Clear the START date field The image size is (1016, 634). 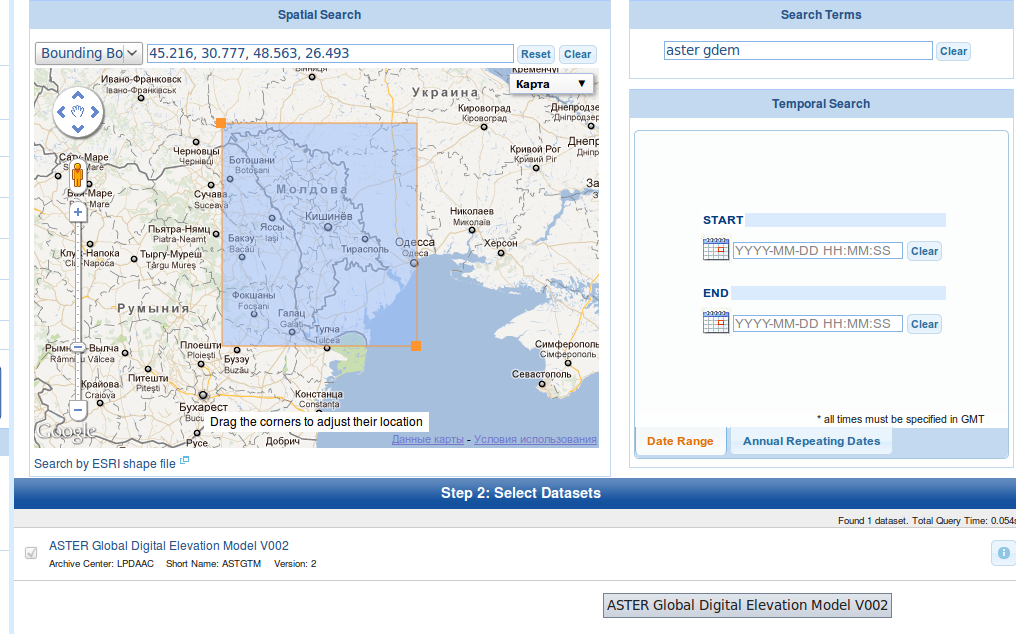click(x=924, y=251)
